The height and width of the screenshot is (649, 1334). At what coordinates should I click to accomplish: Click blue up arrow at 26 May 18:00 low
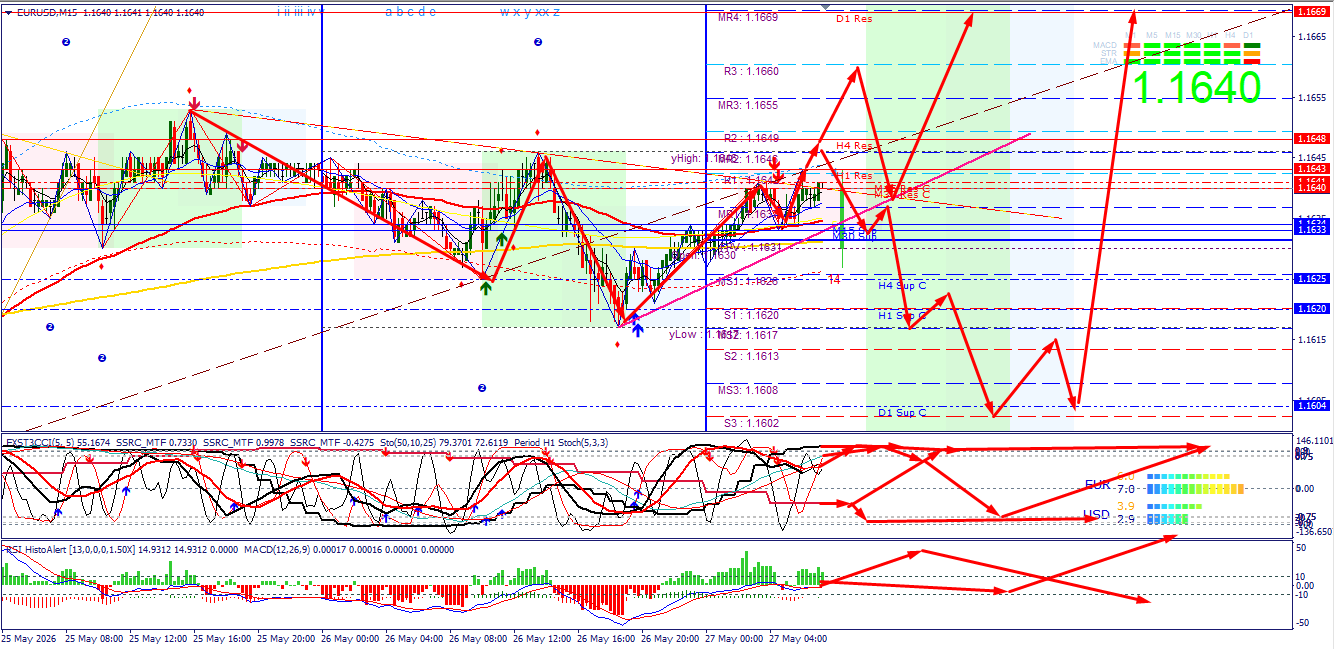(x=637, y=328)
